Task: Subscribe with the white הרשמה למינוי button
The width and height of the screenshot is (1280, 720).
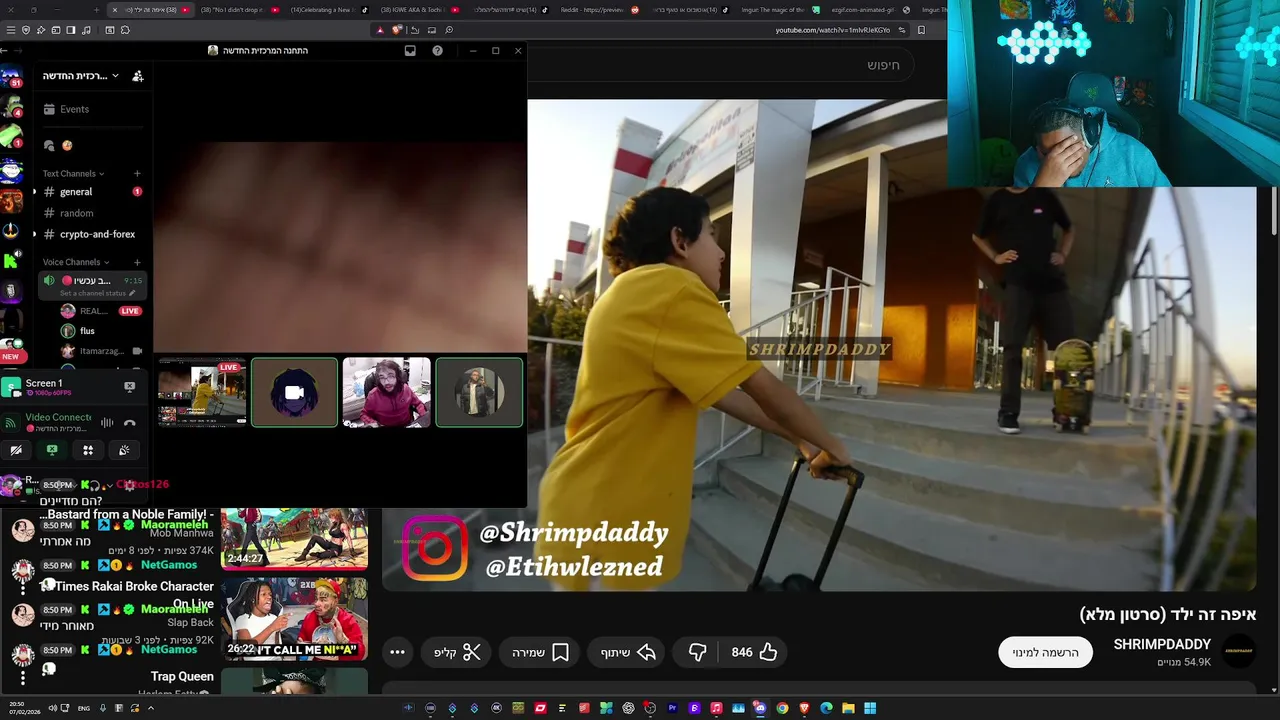Action: 1045,652
